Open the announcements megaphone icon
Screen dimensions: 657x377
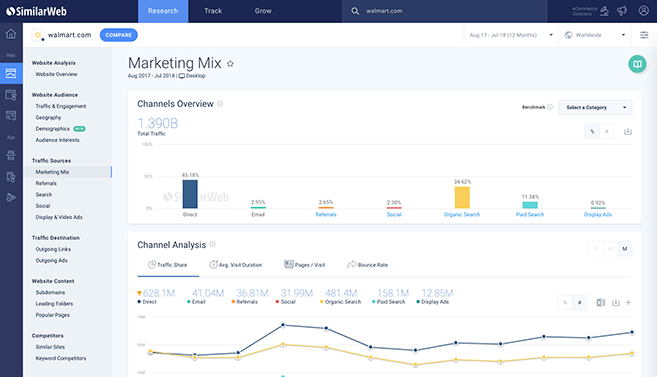622,11
